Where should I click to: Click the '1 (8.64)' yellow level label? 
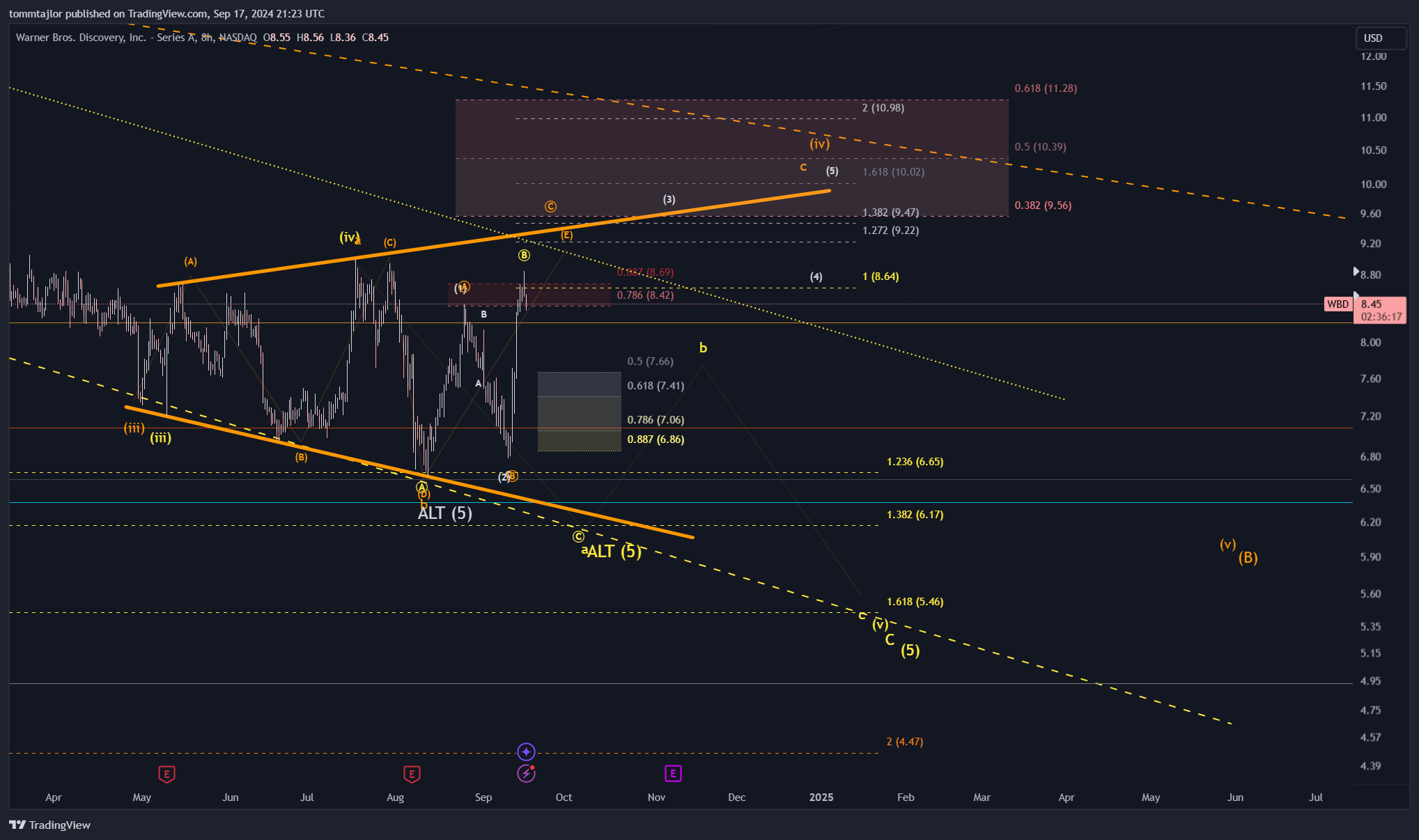[x=881, y=277]
